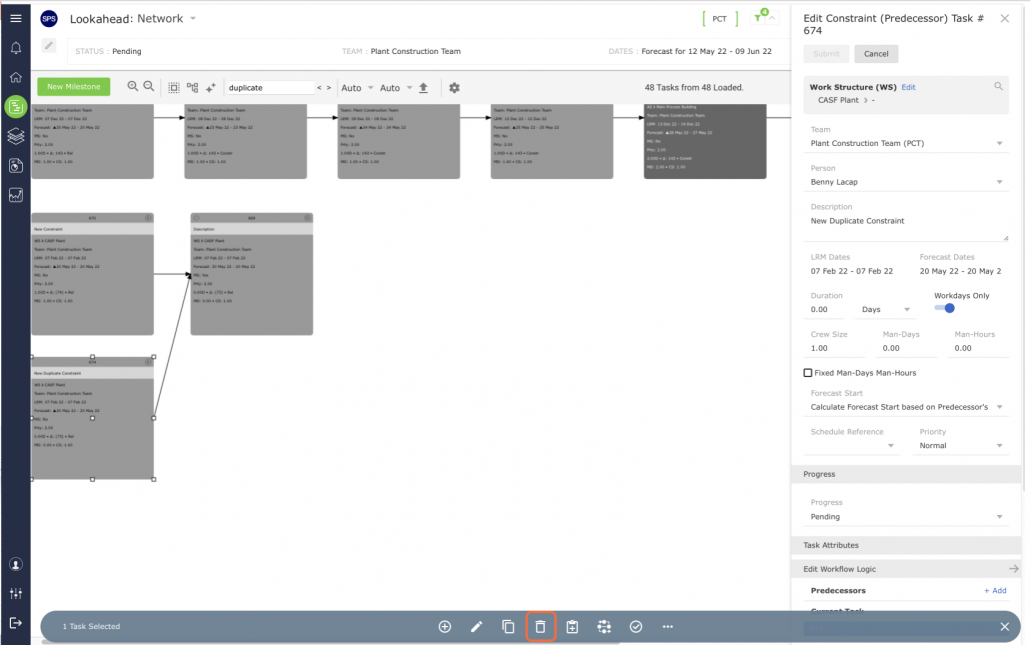1030x645 pixels.
Task: Click the complete checkmark circle icon
Action: (x=636, y=627)
